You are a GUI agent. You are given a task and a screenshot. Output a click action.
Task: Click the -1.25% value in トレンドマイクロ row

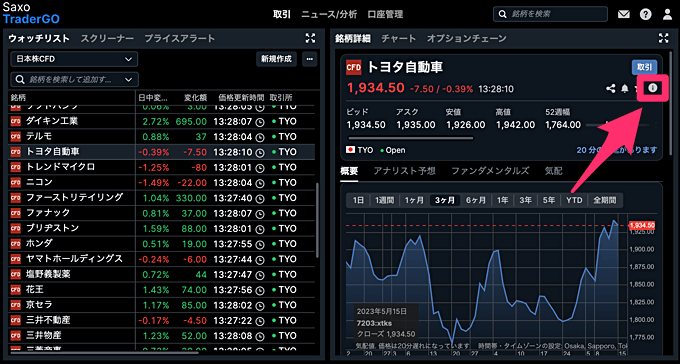click(154, 167)
